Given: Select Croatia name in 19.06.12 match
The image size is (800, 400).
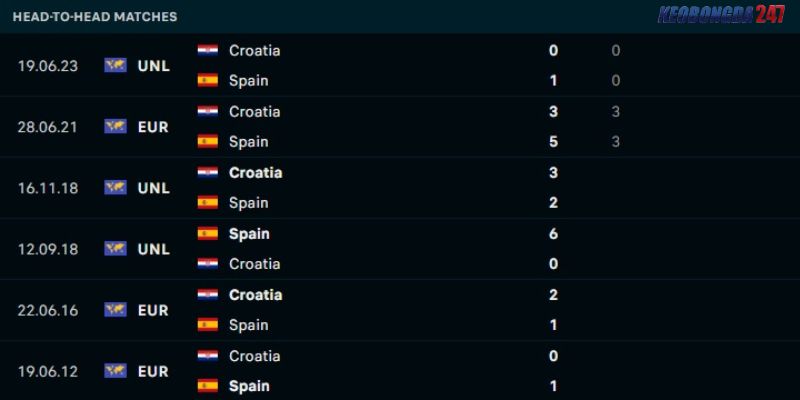Looking at the screenshot, I should [x=255, y=356].
